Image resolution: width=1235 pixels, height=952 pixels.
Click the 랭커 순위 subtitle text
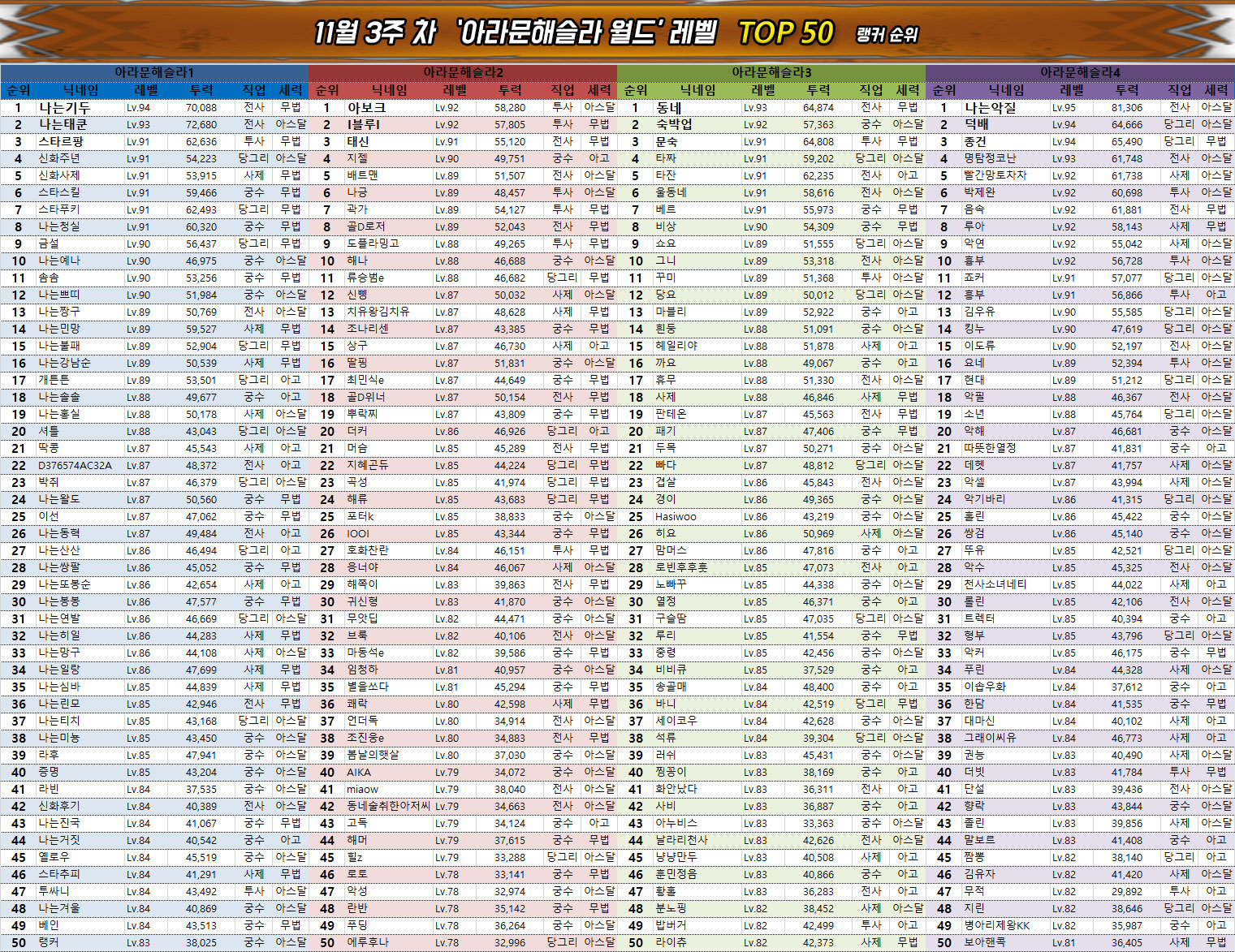[887, 35]
